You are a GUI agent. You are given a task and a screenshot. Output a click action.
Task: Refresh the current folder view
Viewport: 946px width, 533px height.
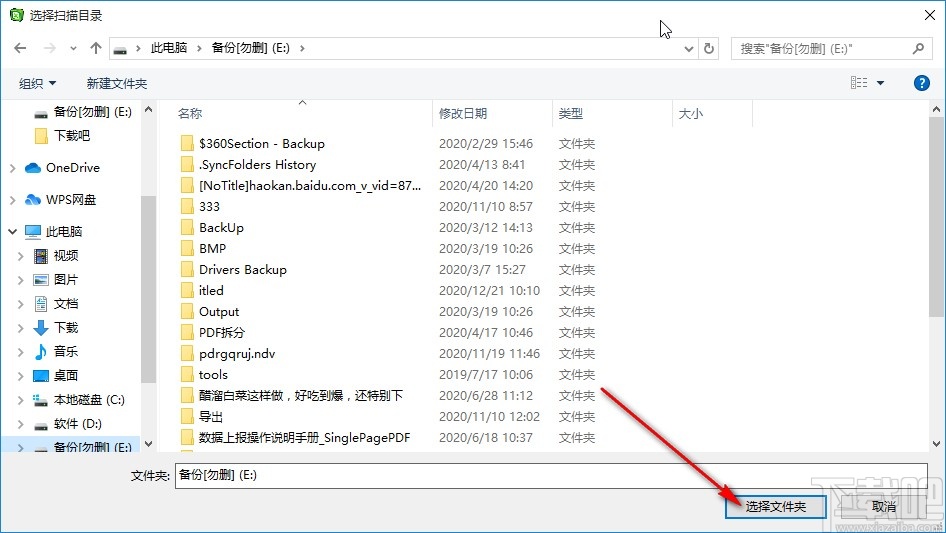pyautogui.click(x=709, y=48)
